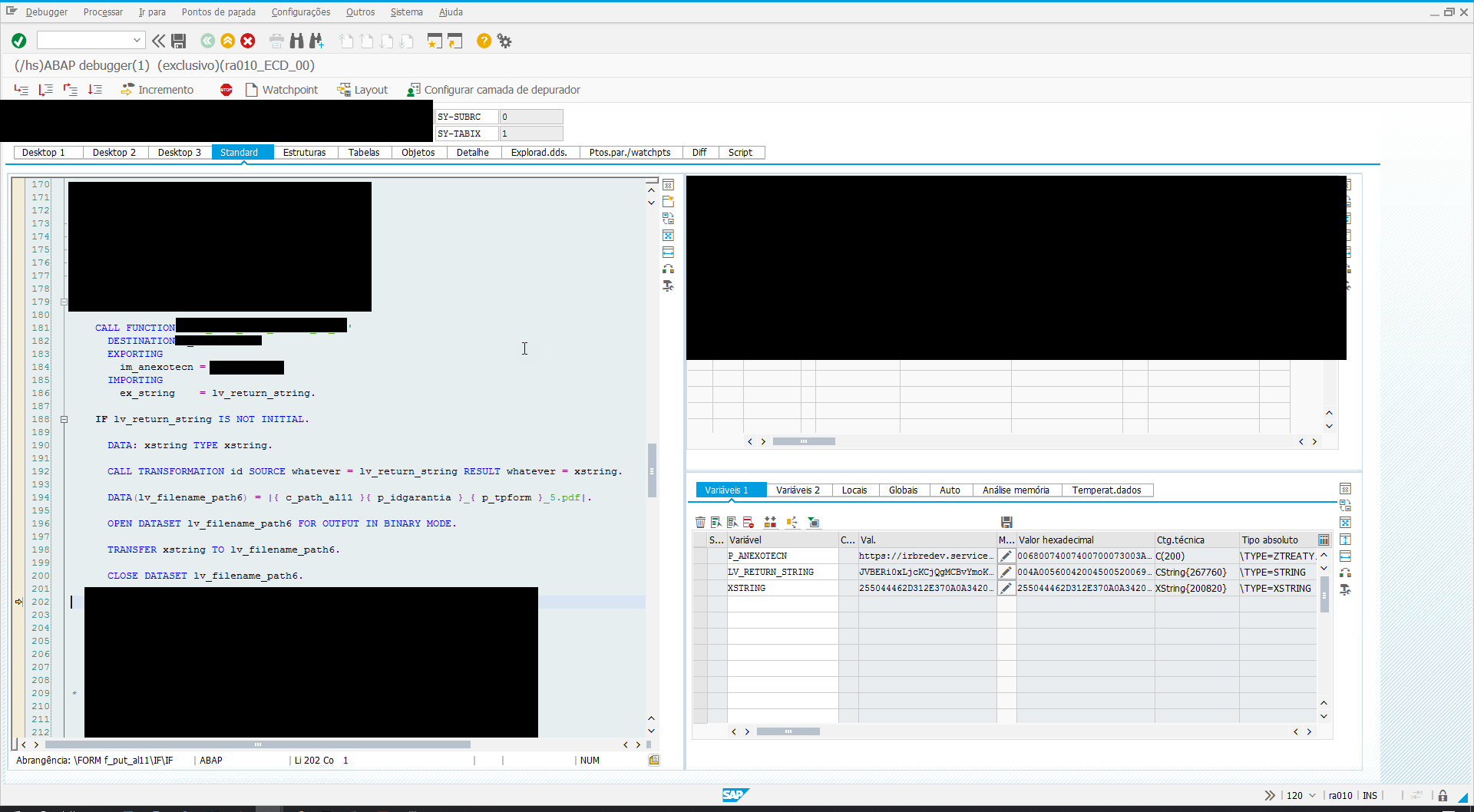The width and height of the screenshot is (1474, 812).
Task: Click the source code vertical scrollbar thumb
Action: pyautogui.click(x=652, y=470)
